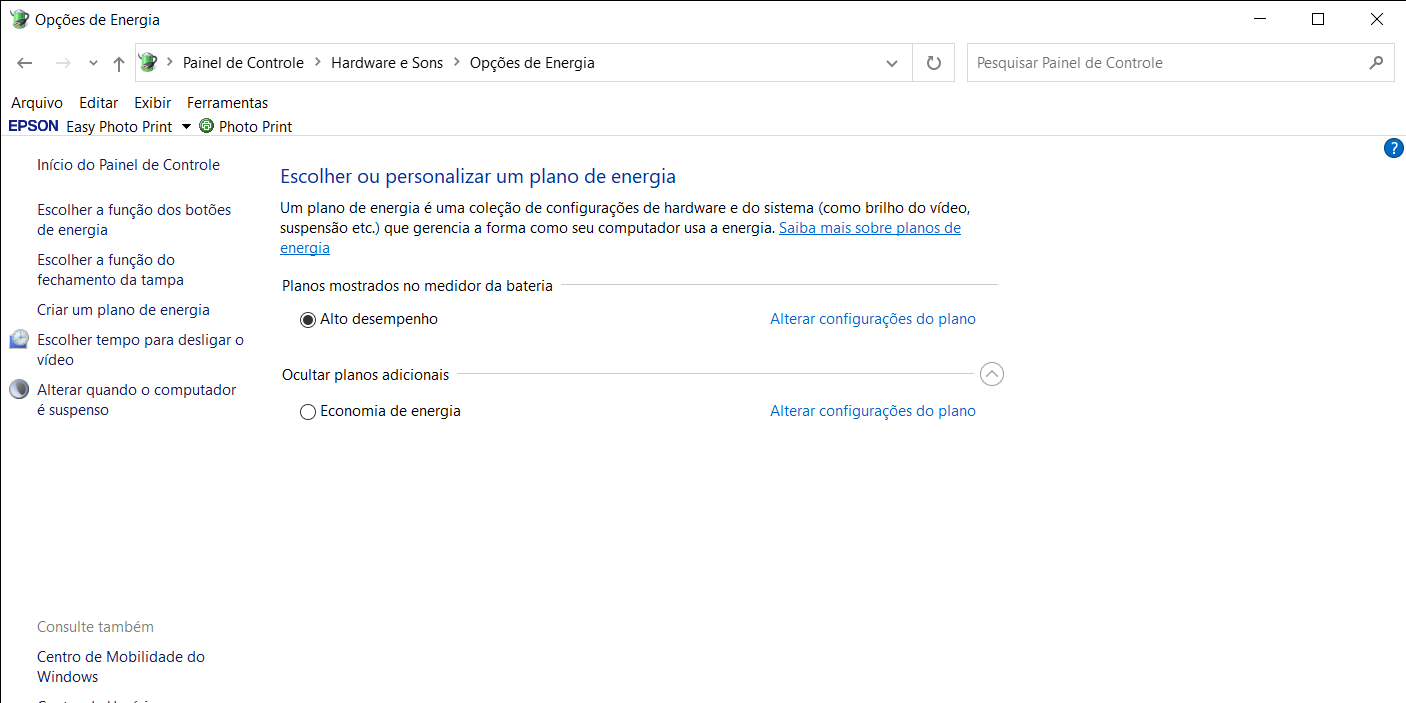
Task: Select the Economia de energia radio button
Action: (x=308, y=412)
